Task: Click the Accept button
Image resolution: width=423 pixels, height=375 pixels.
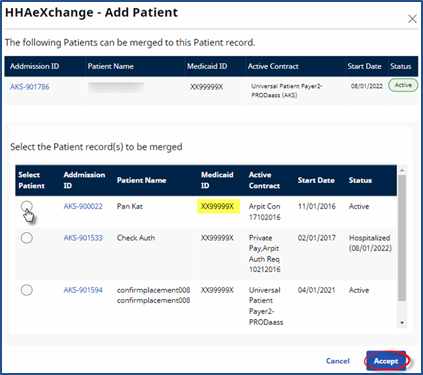Action: (386, 361)
